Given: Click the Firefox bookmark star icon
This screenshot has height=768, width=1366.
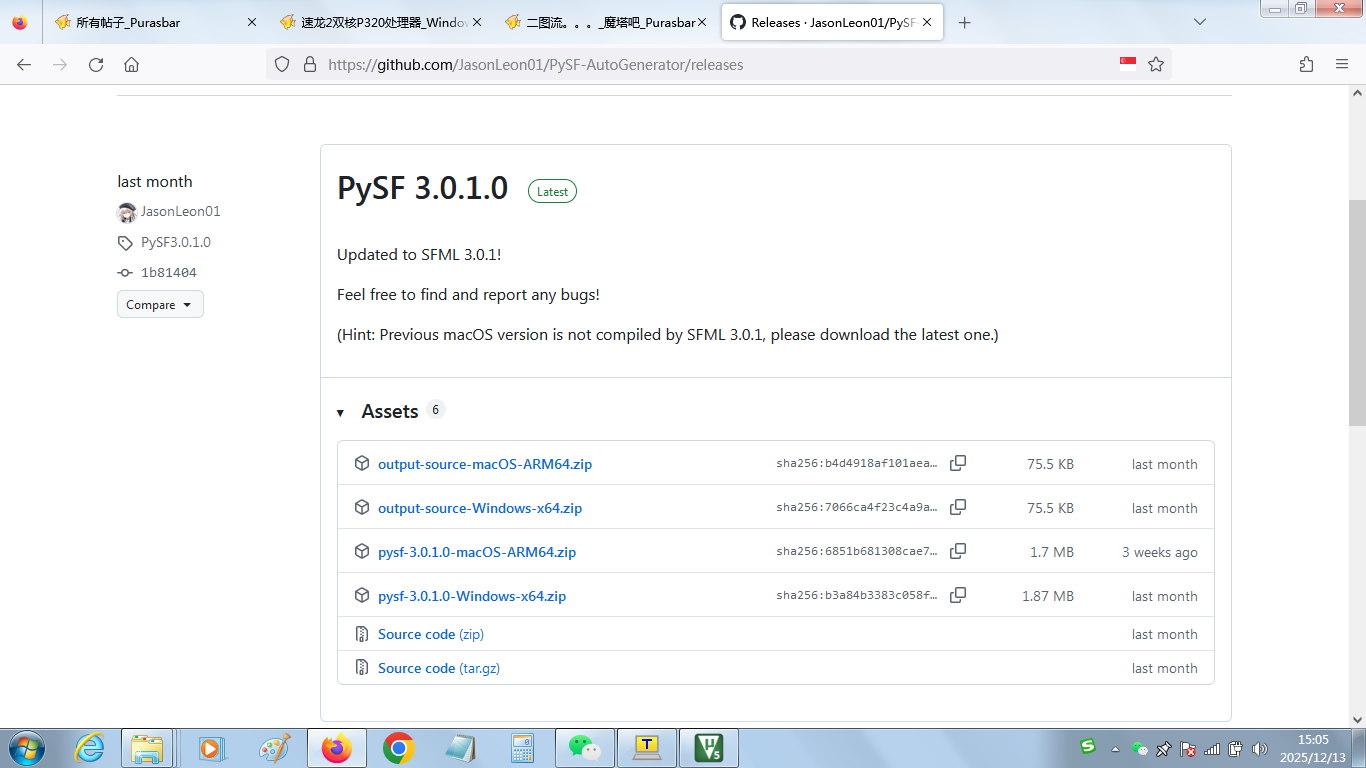Looking at the screenshot, I should 1156,64.
